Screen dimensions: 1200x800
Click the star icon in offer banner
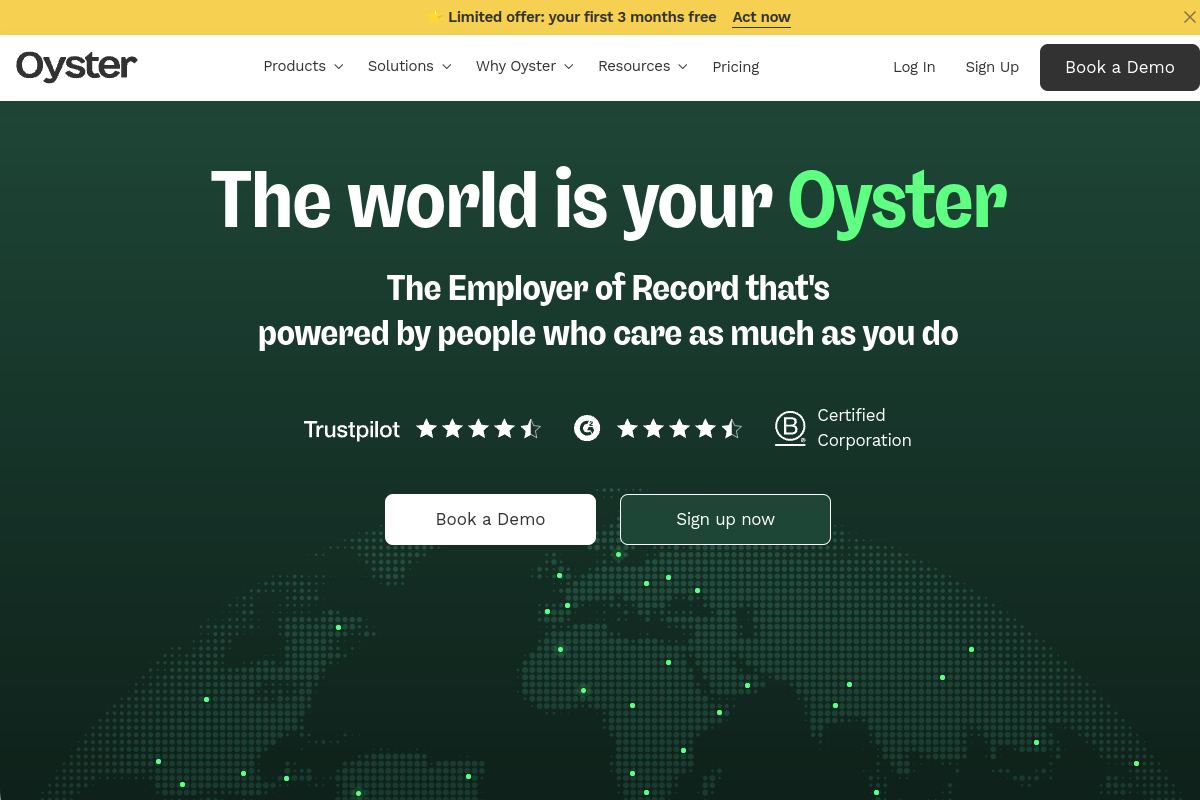(435, 17)
